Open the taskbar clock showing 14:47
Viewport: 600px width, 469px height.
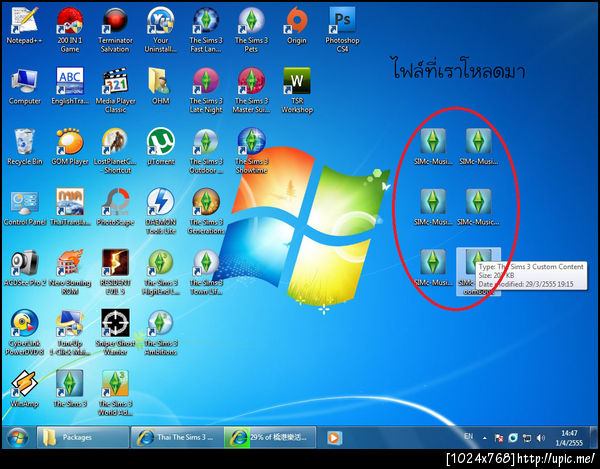pyautogui.click(x=569, y=438)
